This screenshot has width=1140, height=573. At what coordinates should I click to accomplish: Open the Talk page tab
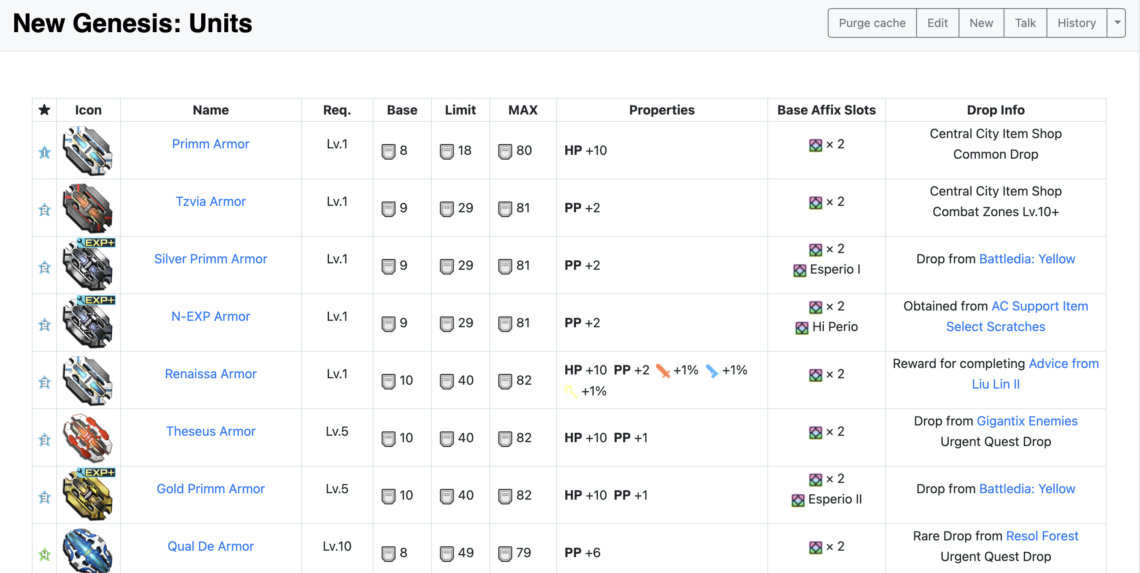(1025, 23)
